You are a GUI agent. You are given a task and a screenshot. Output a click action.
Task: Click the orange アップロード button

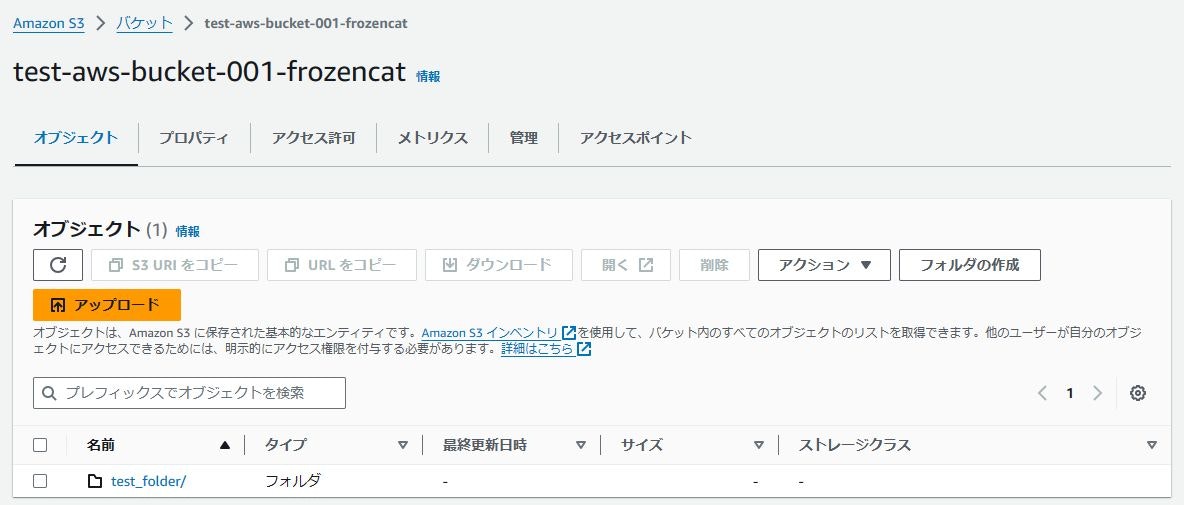pyautogui.click(x=107, y=305)
